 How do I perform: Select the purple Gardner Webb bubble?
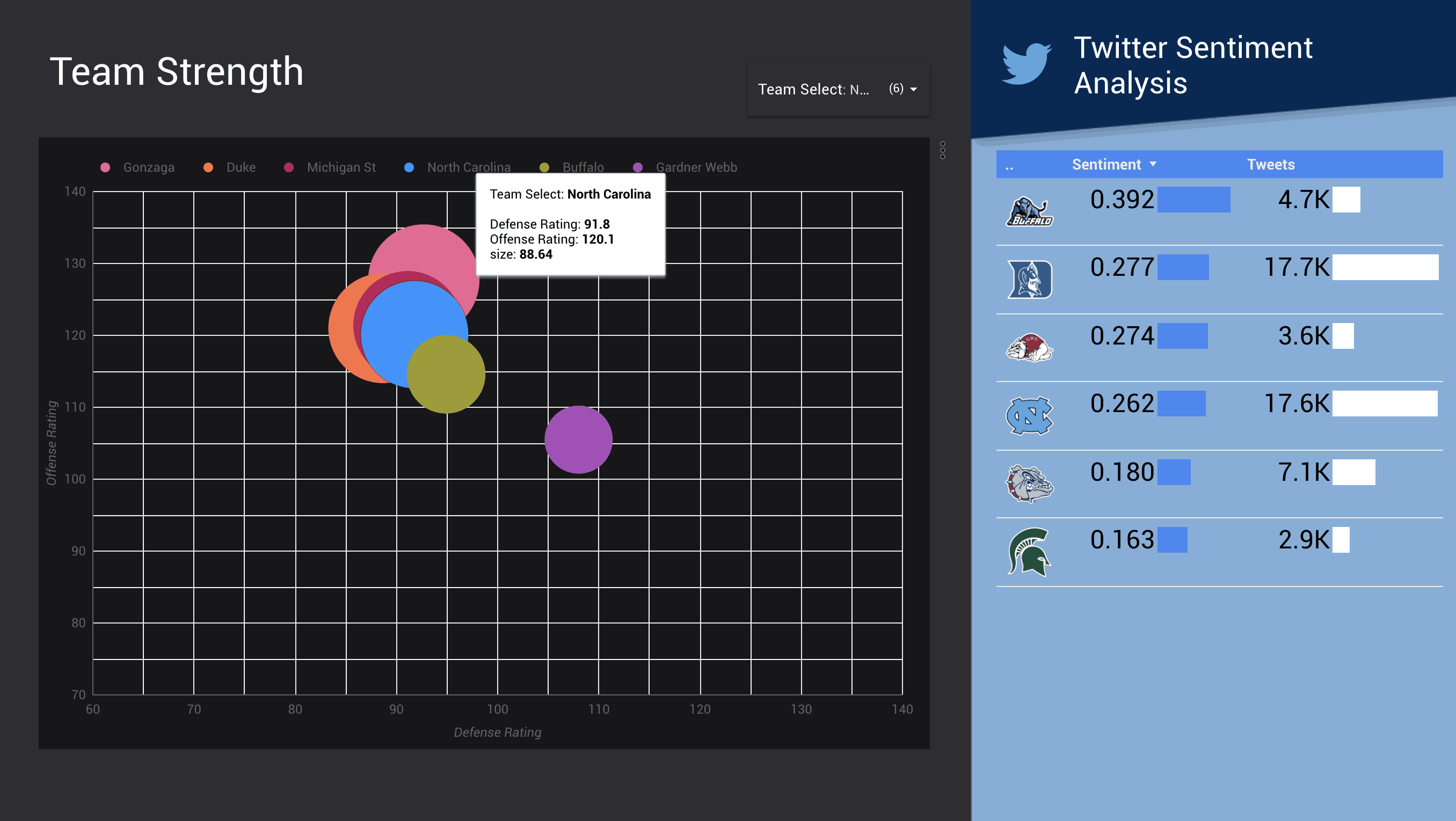tap(578, 439)
